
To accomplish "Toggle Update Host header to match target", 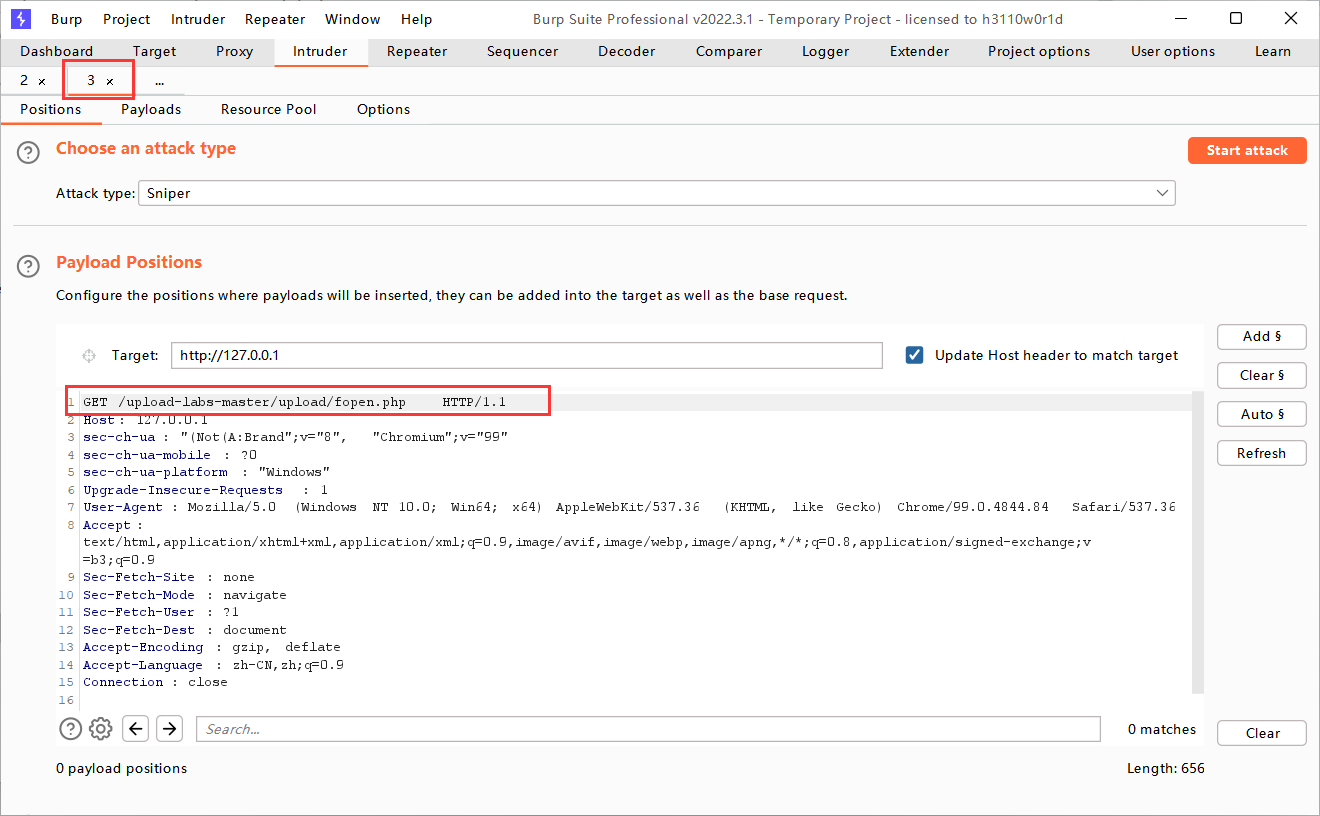I will pyautogui.click(x=914, y=355).
